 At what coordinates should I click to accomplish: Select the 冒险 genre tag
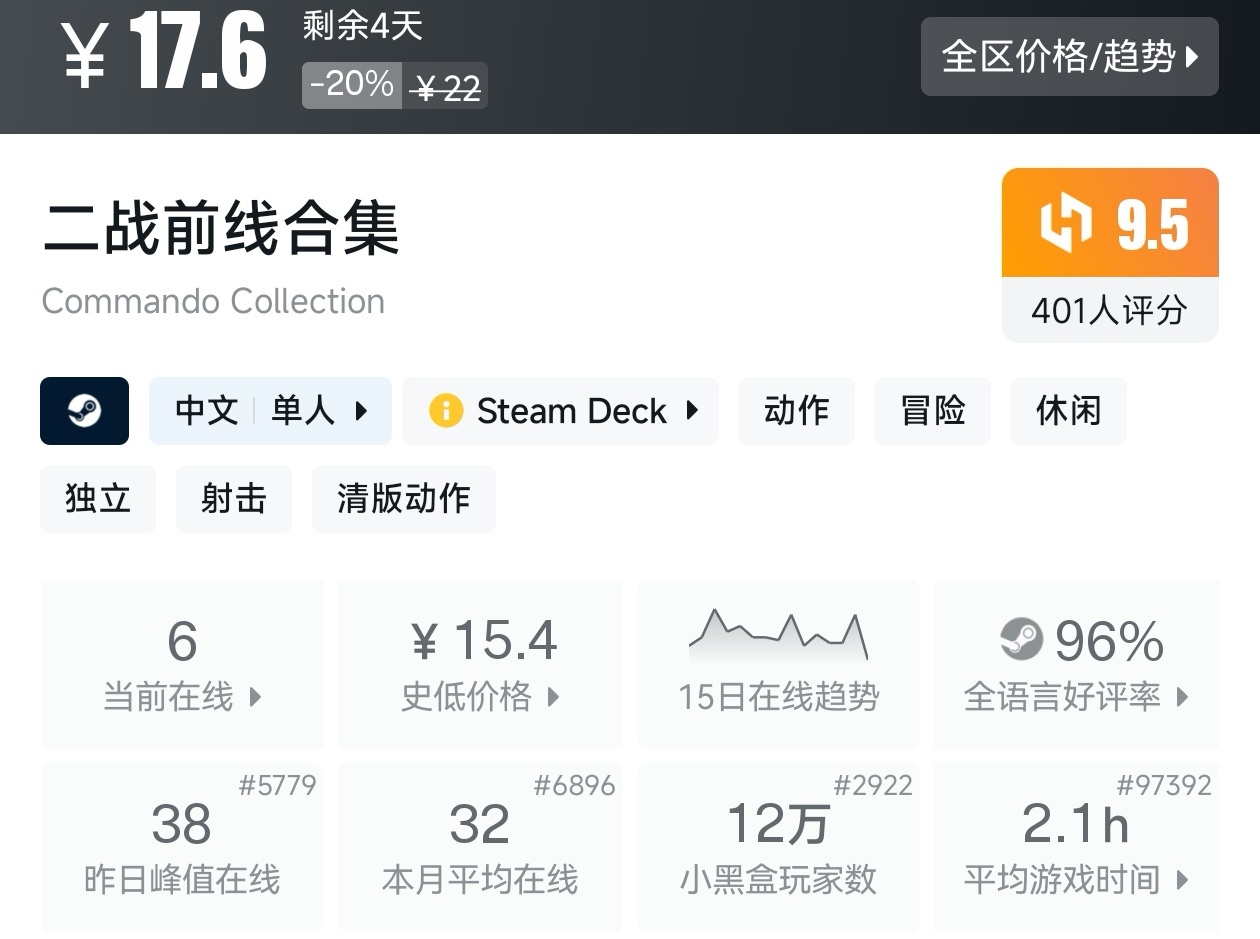pyautogui.click(x=932, y=410)
